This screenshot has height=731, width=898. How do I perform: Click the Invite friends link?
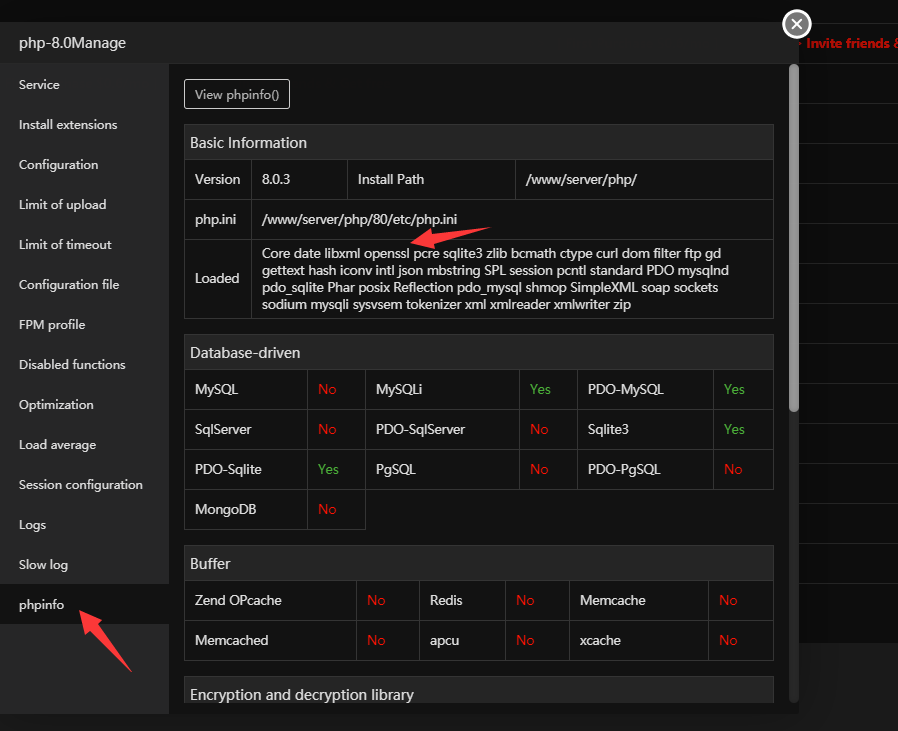[x=850, y=44]
